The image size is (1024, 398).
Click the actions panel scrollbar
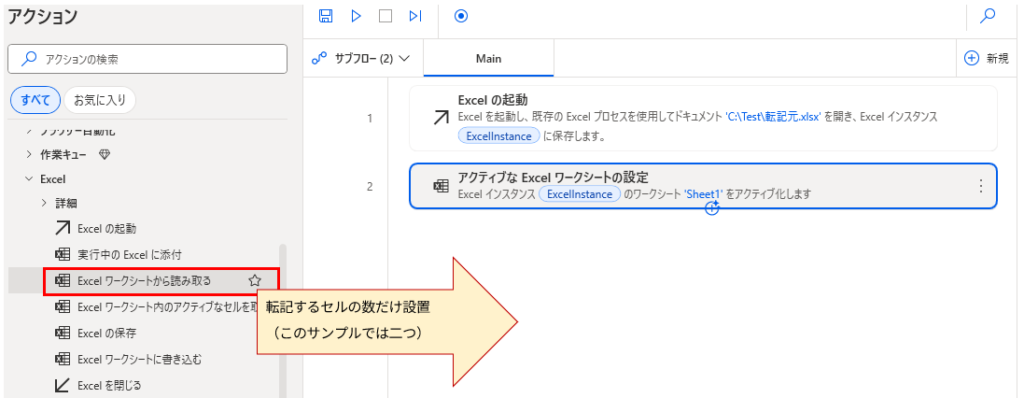pos(282,320)
